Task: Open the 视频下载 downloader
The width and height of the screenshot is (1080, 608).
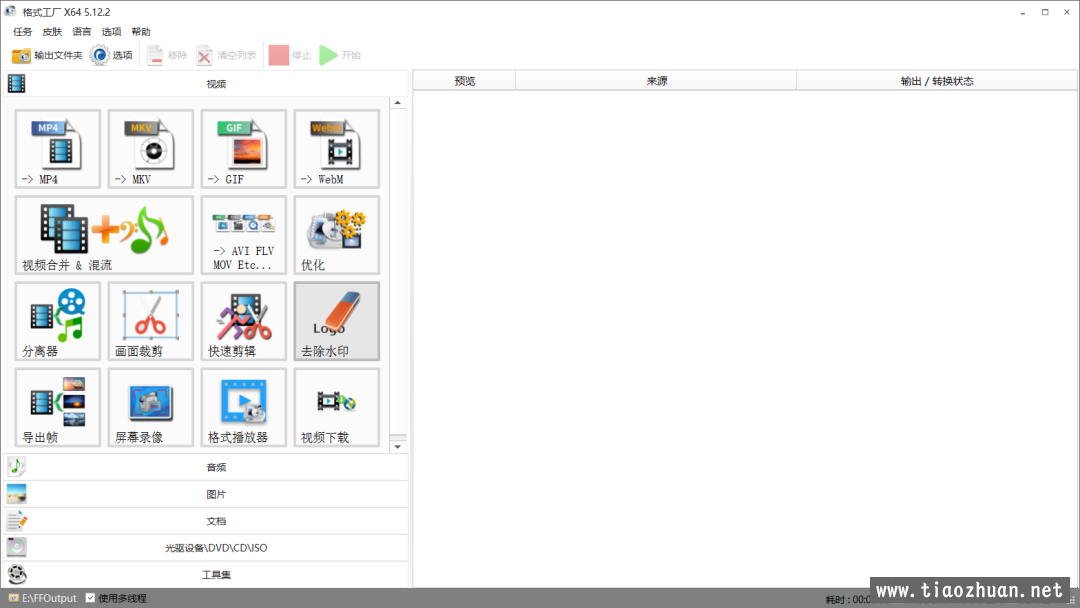Action: pyautogui.click(x=337, y=407)
